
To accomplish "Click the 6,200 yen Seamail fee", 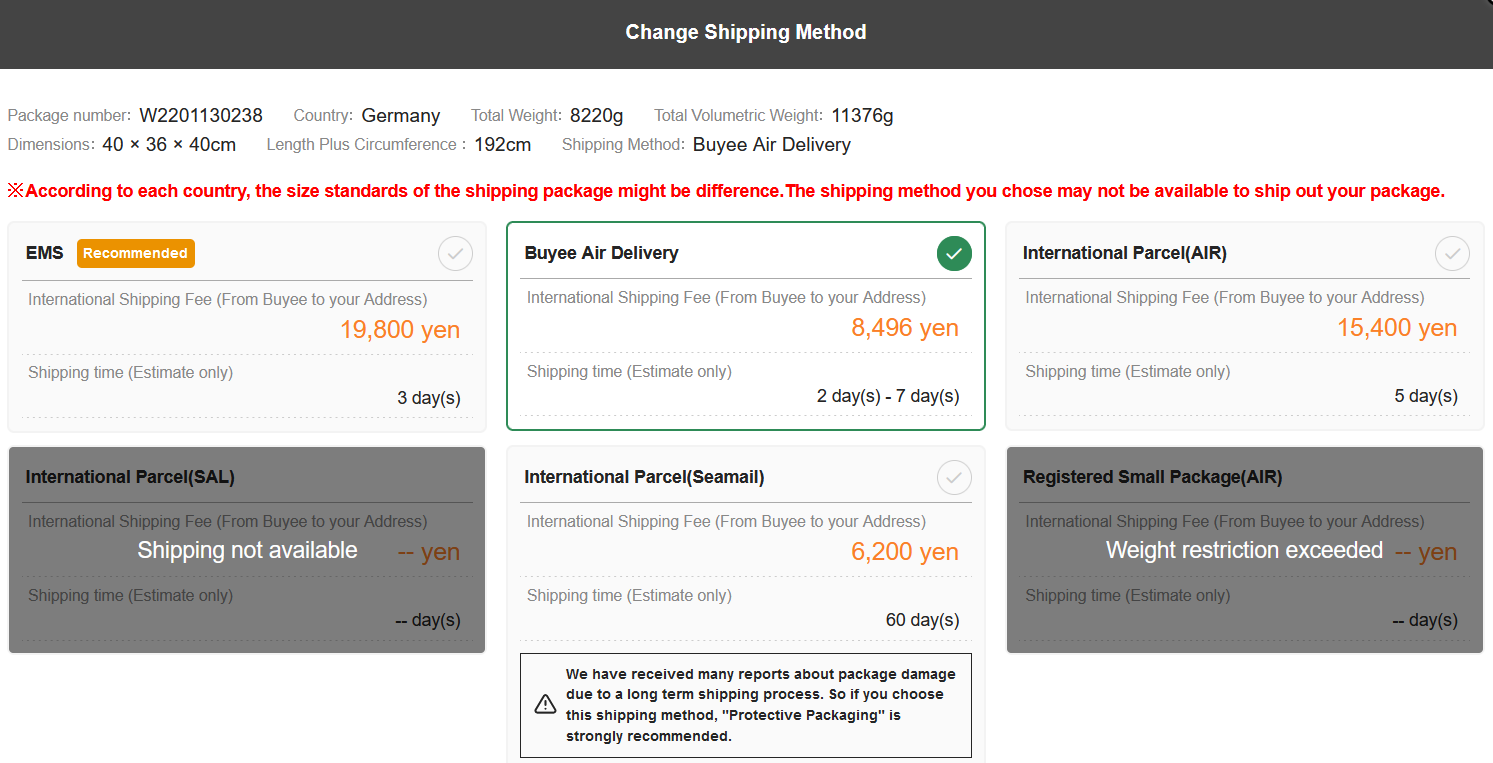I will pos(905,552).
